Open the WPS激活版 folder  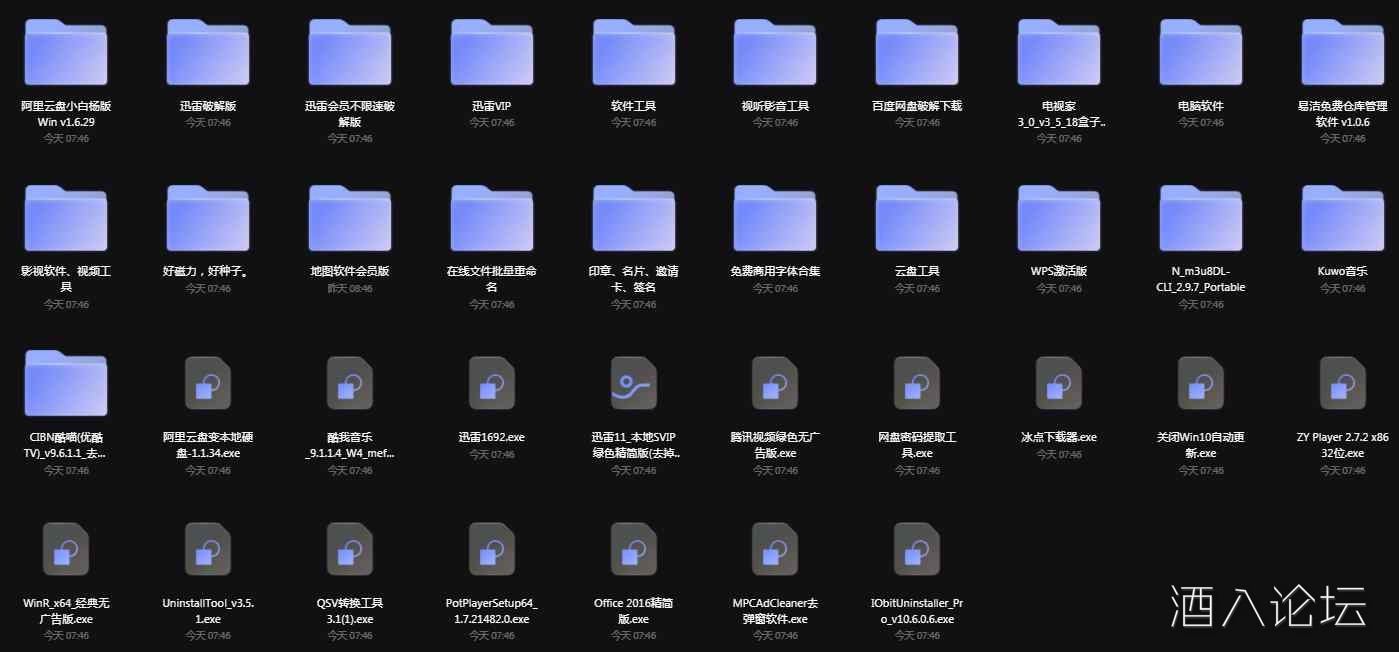(x=1058, y=217)
